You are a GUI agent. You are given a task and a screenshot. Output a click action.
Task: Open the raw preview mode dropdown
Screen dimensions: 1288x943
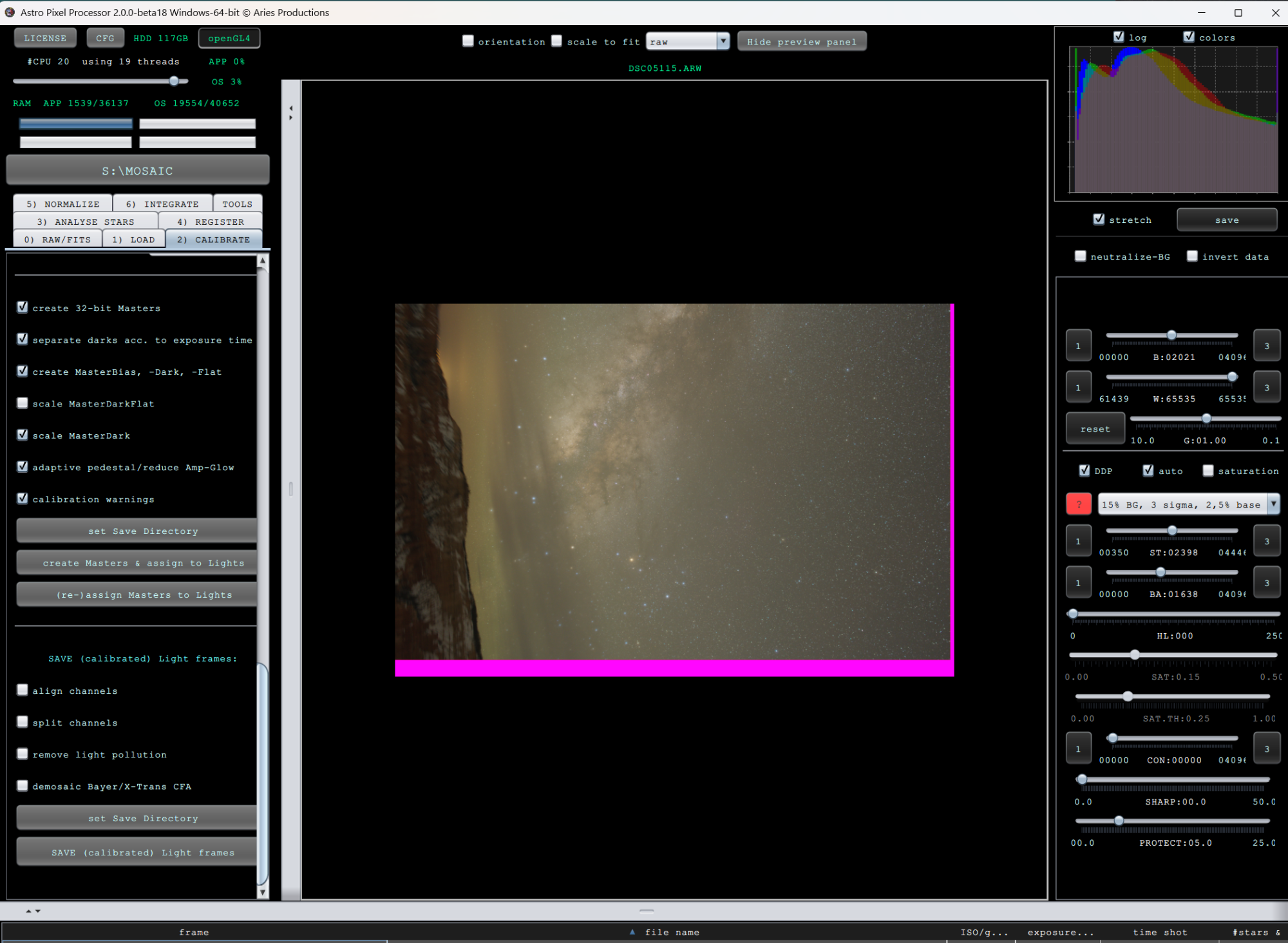pyautogui.click(x=724, y=41)
